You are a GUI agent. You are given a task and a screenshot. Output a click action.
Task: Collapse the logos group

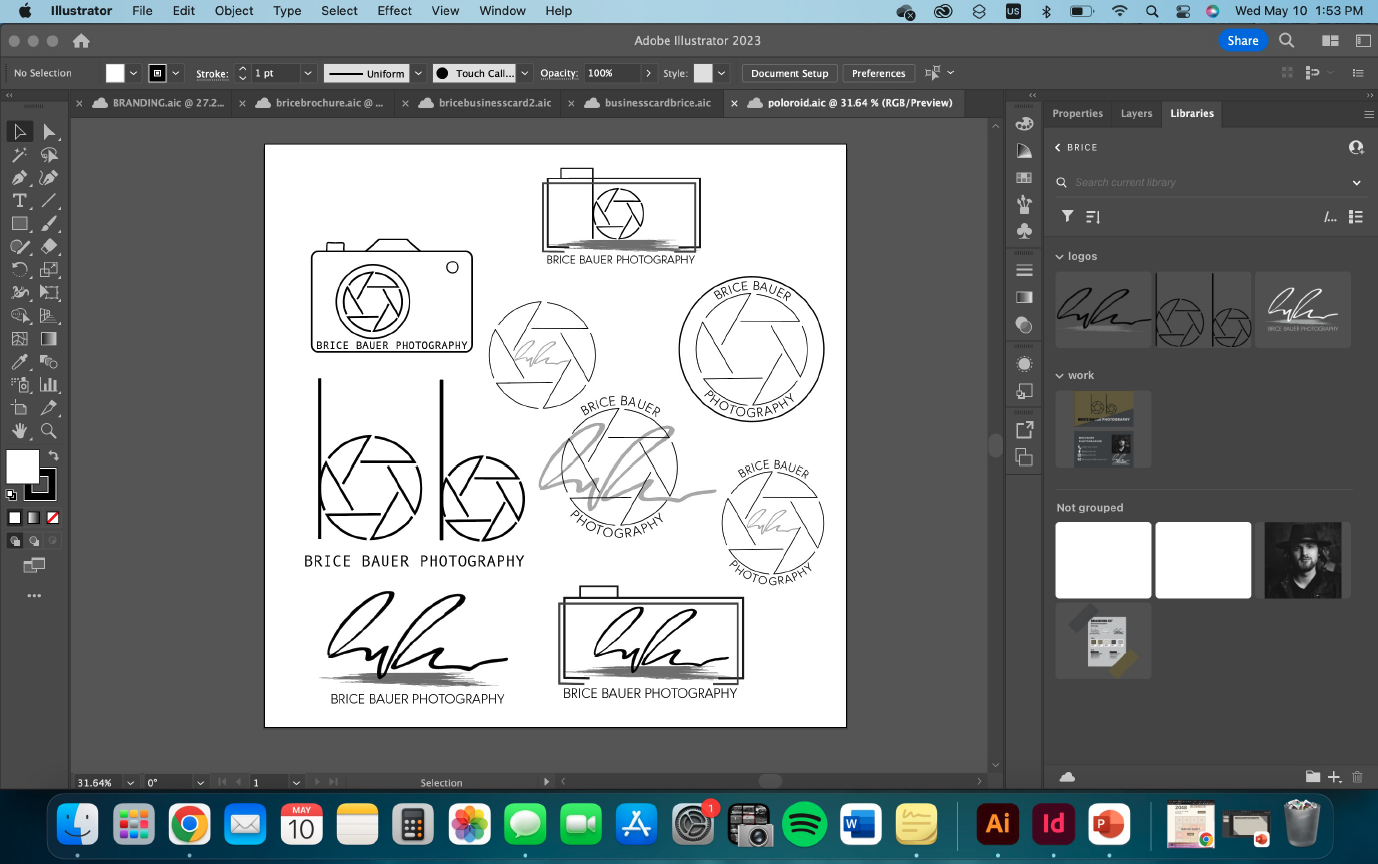pyautogui.click(x=1060, y=257)
